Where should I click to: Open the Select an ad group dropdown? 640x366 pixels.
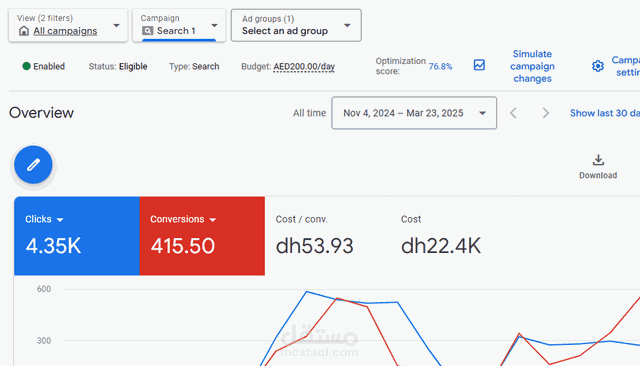pos(296,25)
